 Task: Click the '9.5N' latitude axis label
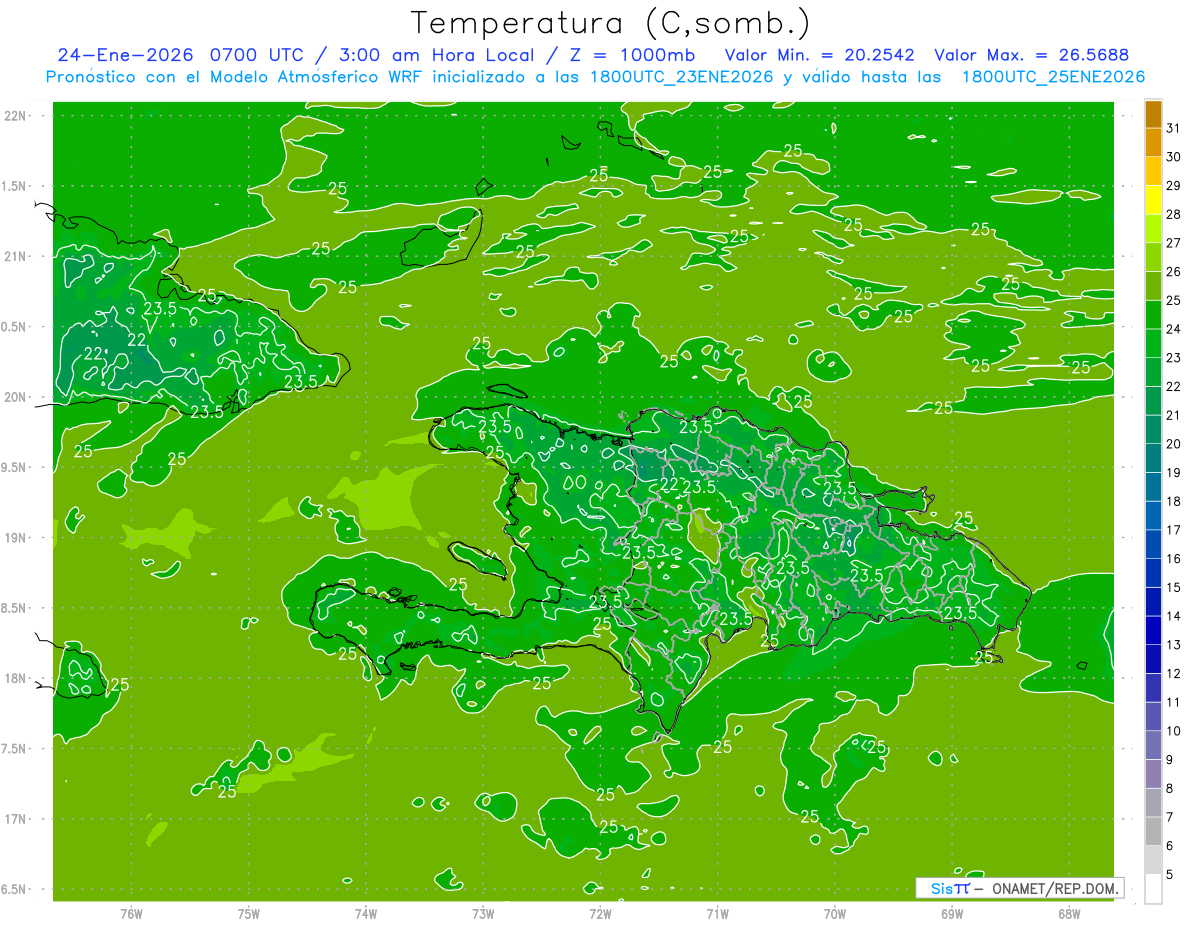[x=15, y=468]
